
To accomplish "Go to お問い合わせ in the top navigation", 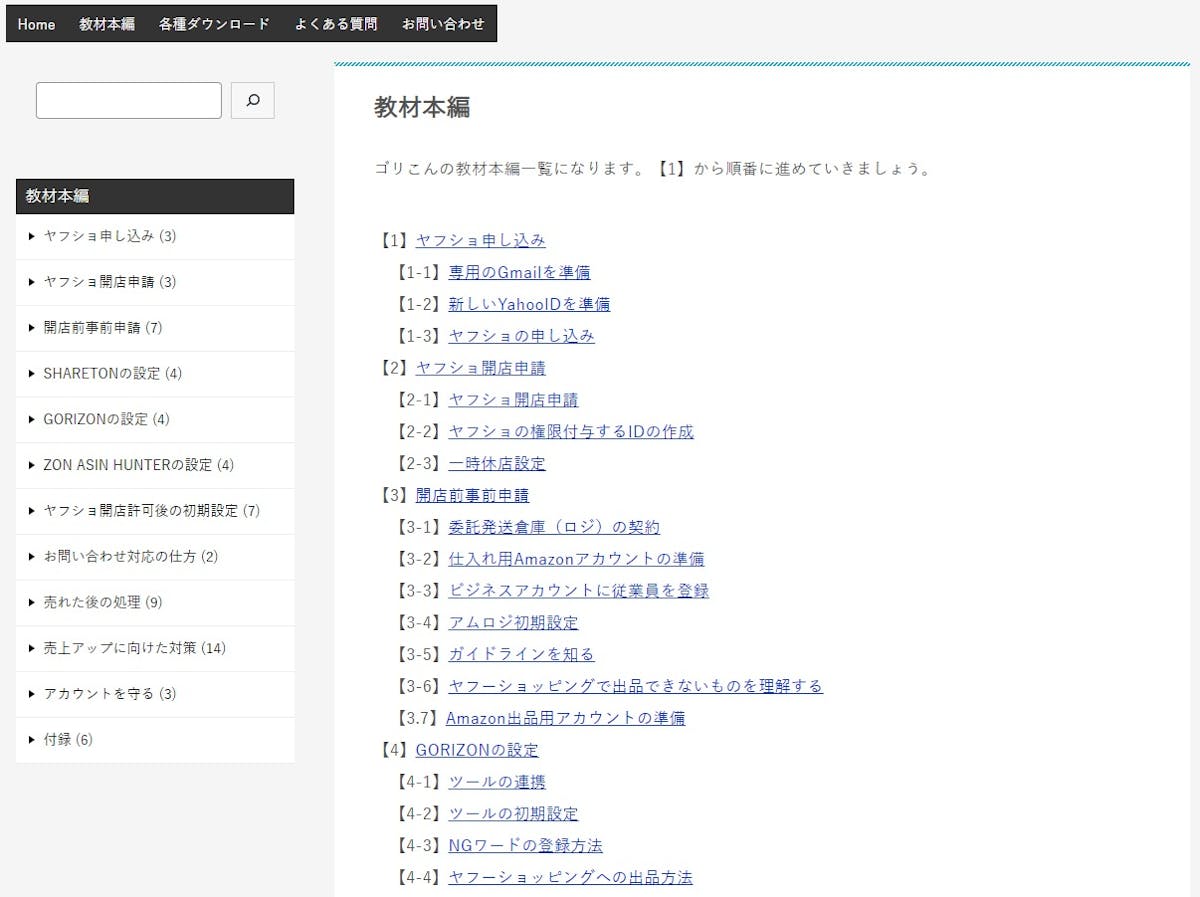I will [x=443, y=24].
